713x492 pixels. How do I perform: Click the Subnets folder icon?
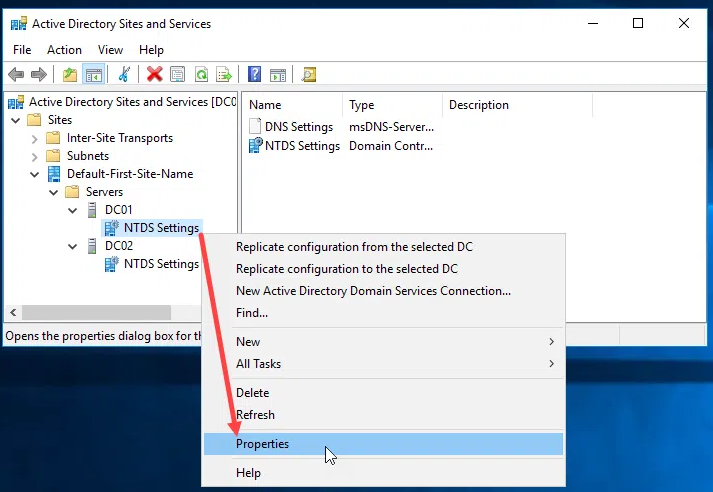click(x=53, y=156)
